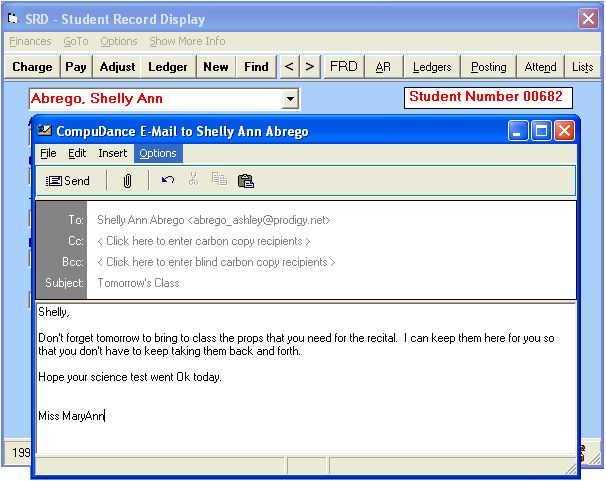Click in the email message body text

click(x=305, y=379)
